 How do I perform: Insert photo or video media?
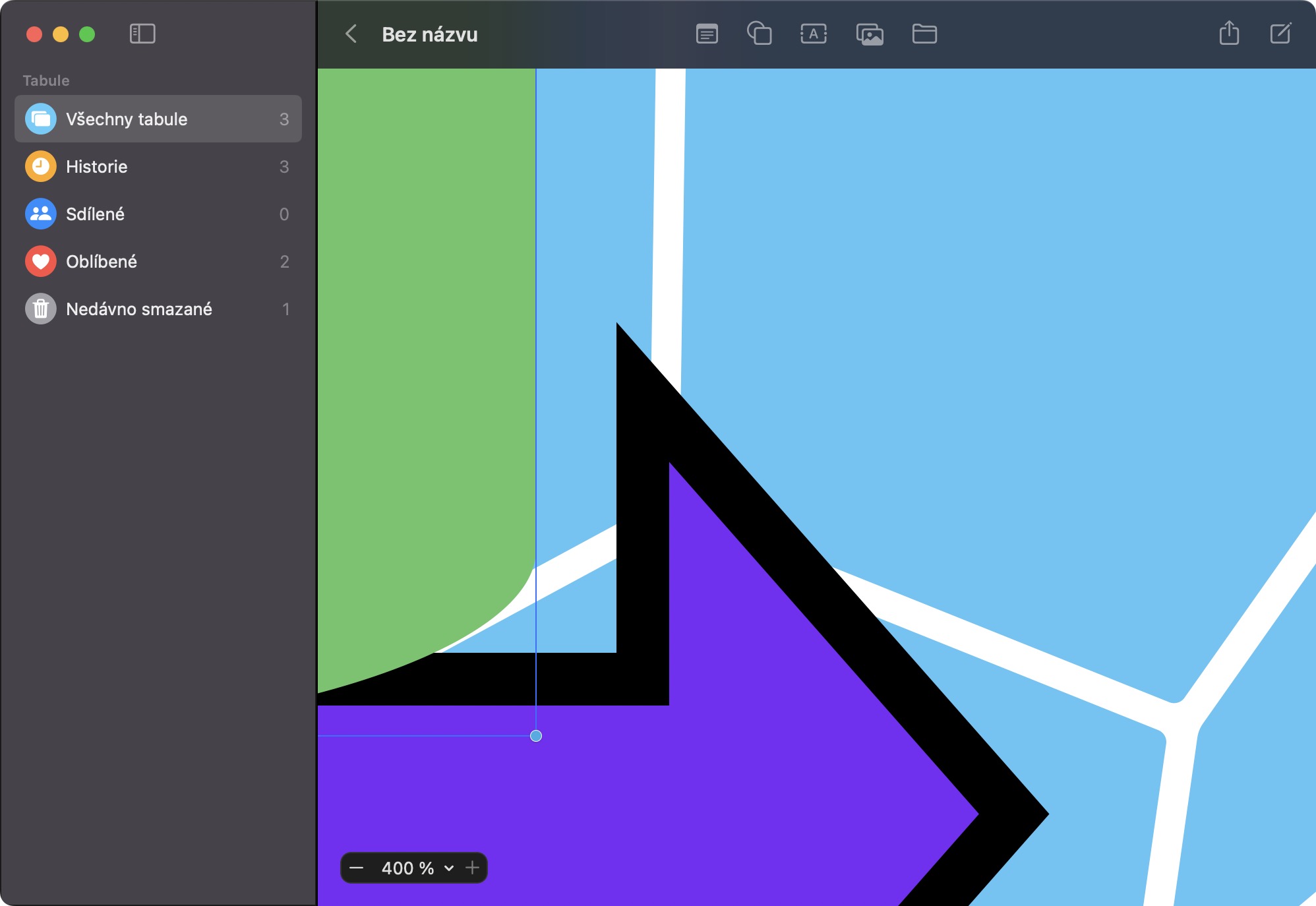[x=870, y=34]
